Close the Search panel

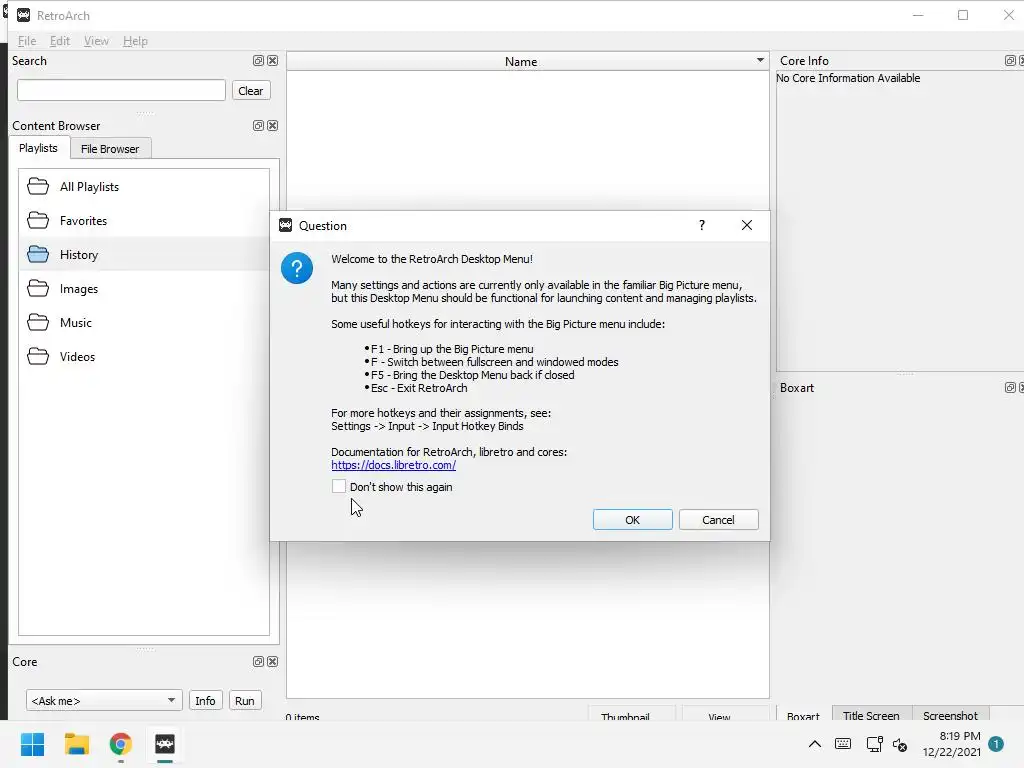point(273,61)
